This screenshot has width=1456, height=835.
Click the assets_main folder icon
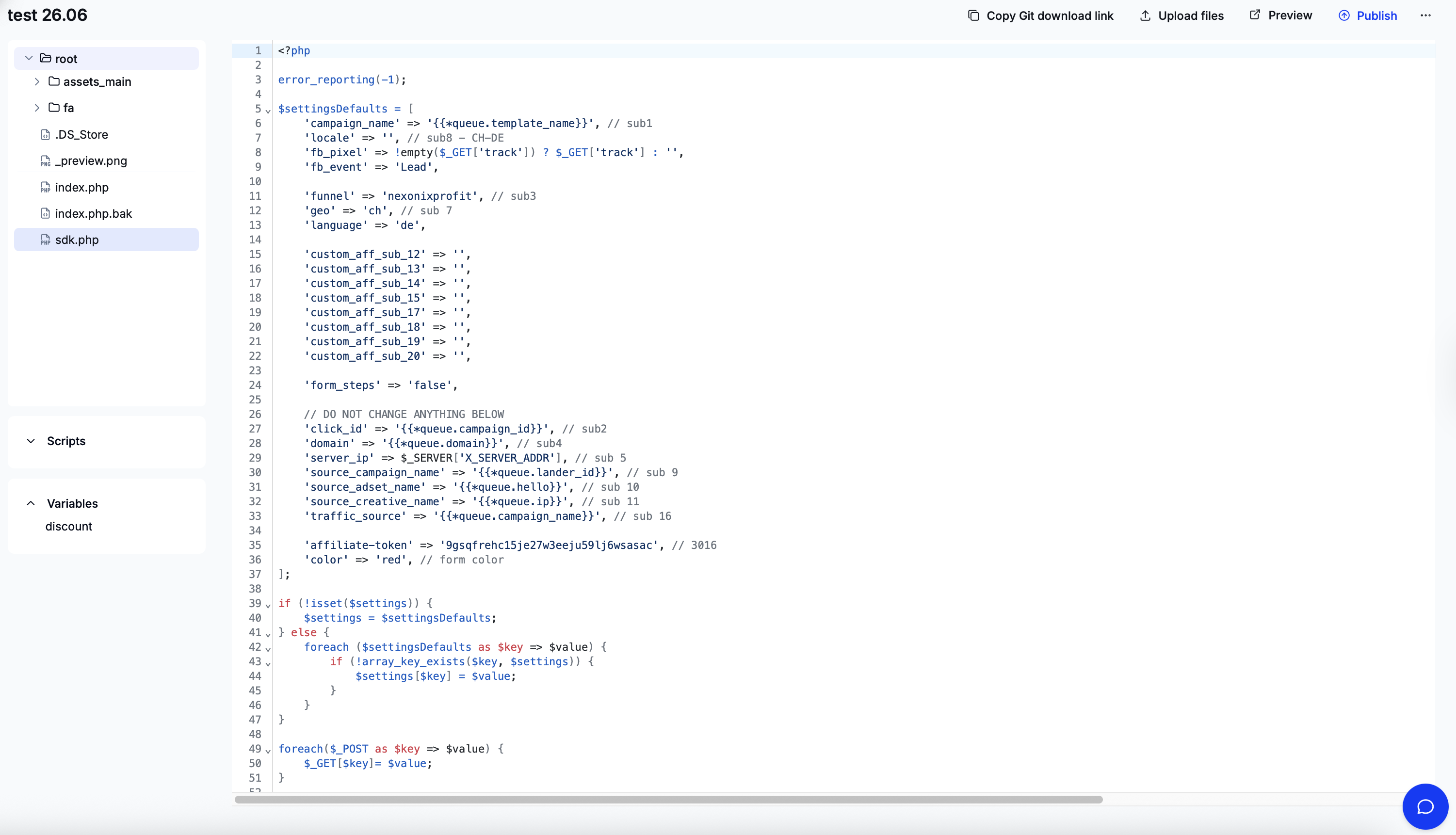54,81
